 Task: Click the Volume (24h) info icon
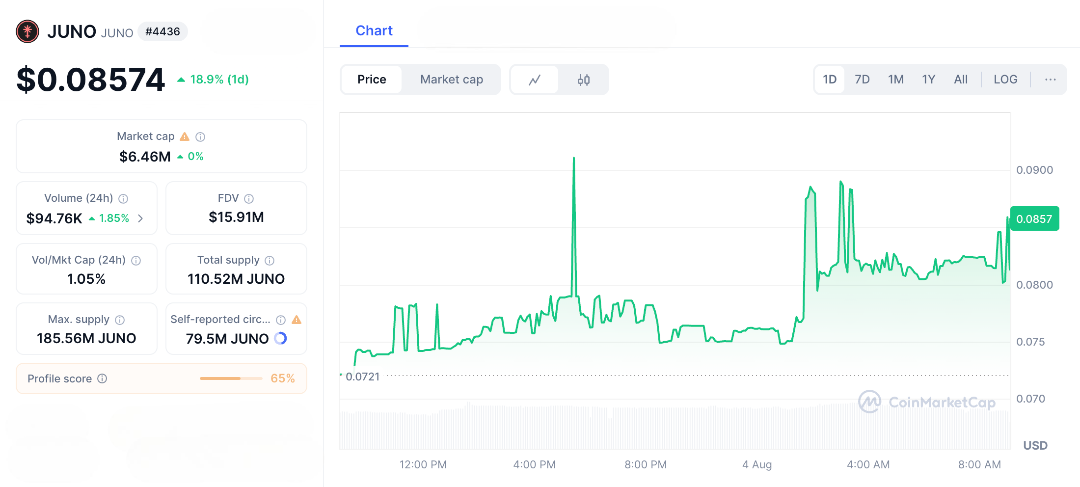pos(123,198)
